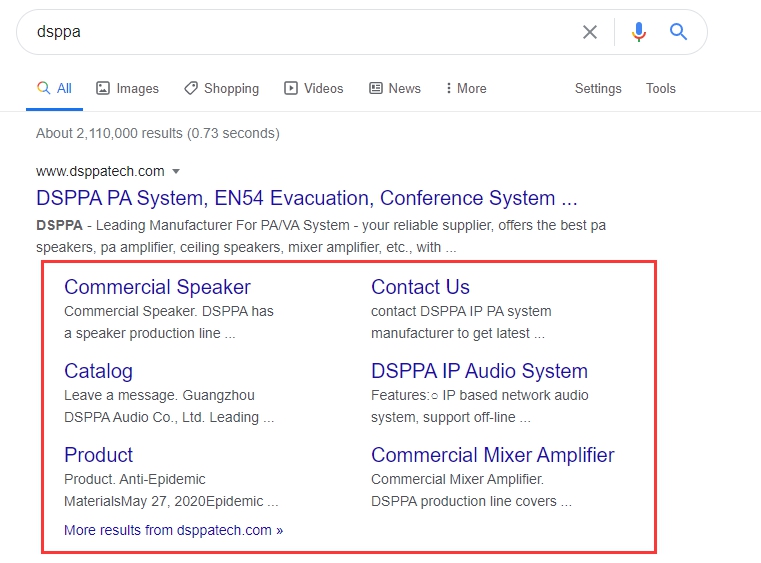This screenshot has height=563, width=761.
Task: Click the text 'Leave a message. Guangzhou'
Action: coord(159,395)
